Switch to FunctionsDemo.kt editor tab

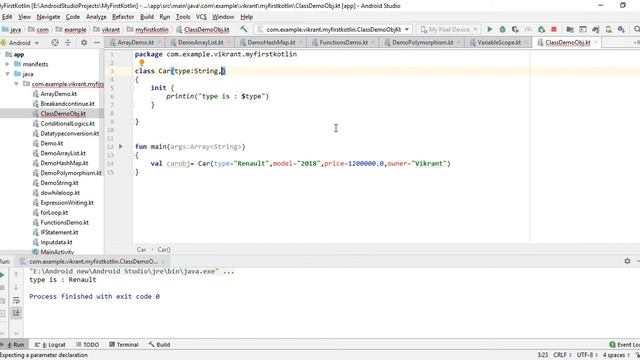coord(343,42)
